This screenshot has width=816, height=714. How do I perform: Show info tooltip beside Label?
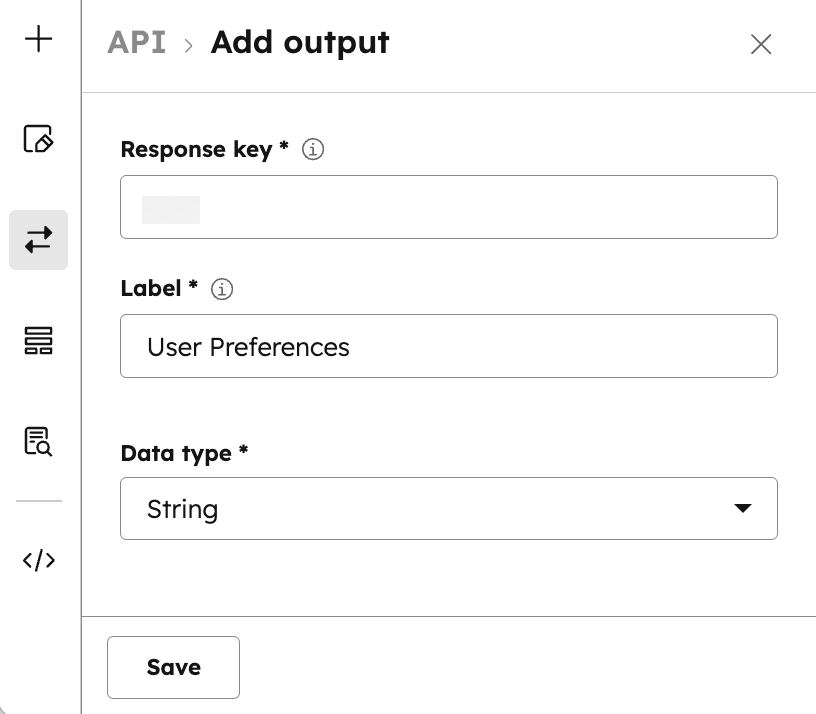[x=223, y=289]
